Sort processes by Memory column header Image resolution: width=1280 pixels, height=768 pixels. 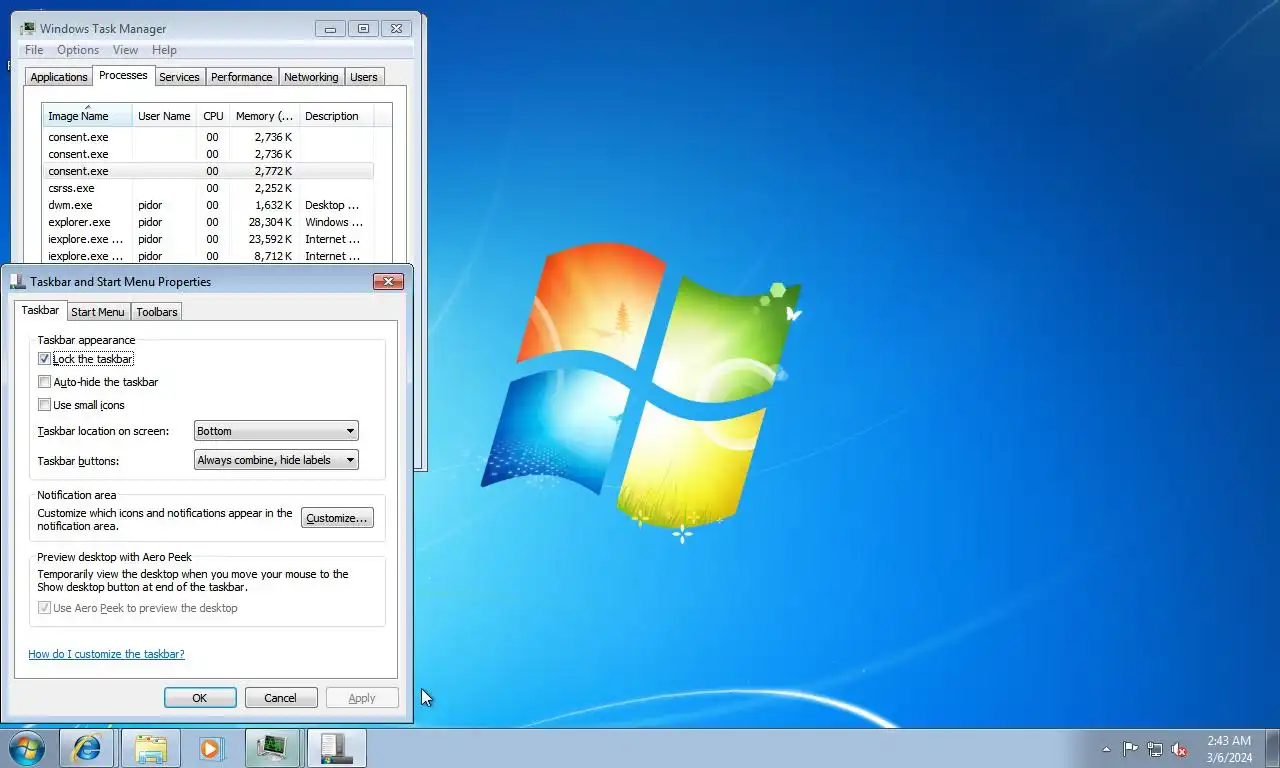pyautogui.click(x=264, y=116)
